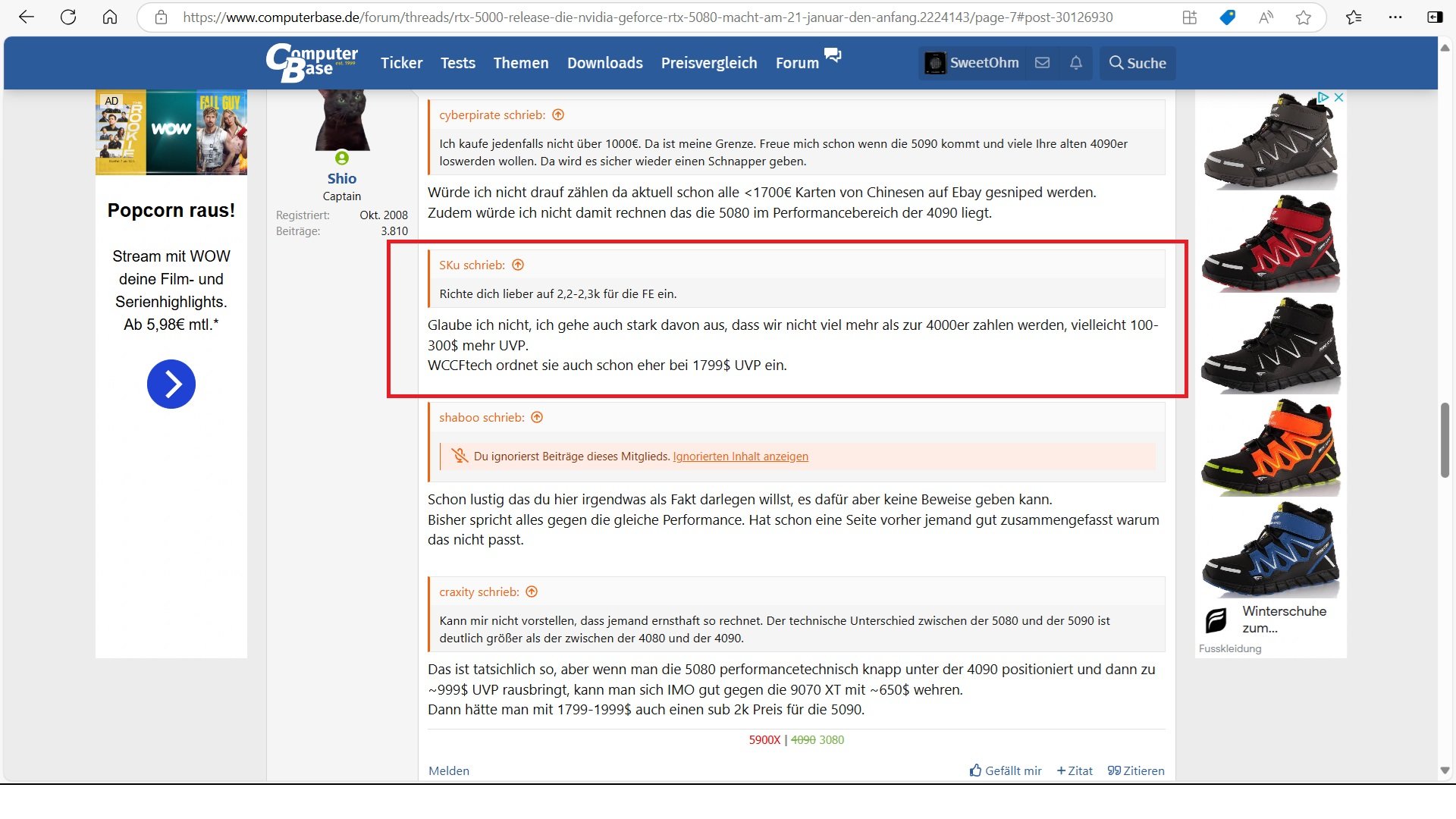Image resolution: width=1456 pixels, height=819 pixels.
Task: Go to the Tests section
Action: point(457,63)
